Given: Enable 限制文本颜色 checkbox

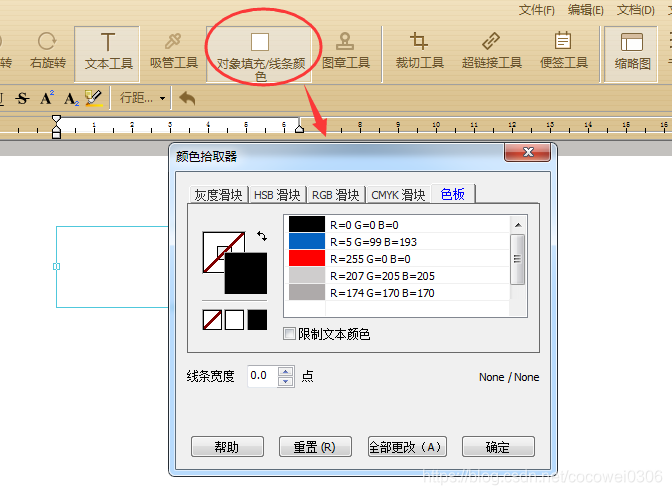Looking at the screenshot, I should point(290,334).
